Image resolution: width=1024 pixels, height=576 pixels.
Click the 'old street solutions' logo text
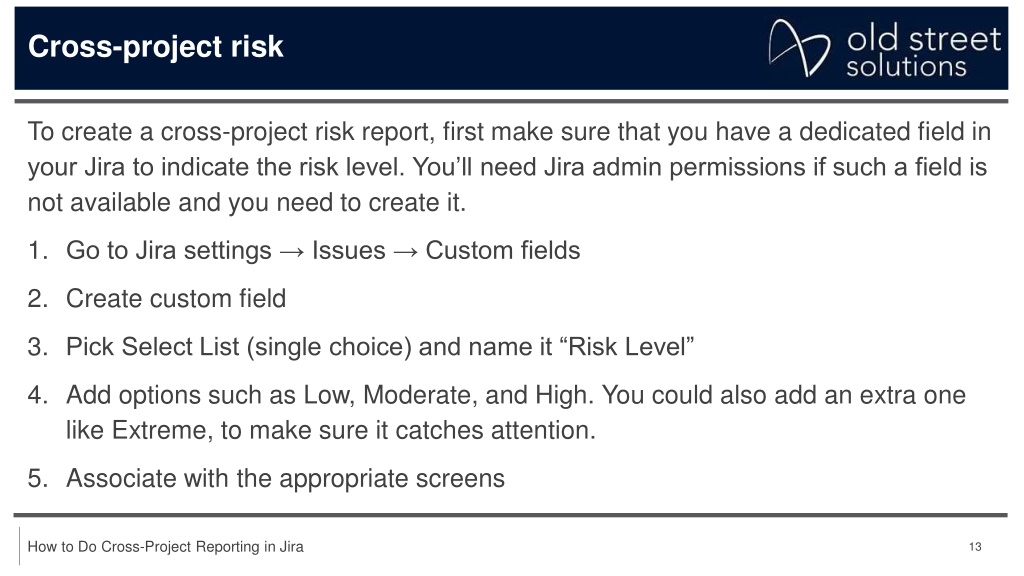923,51
